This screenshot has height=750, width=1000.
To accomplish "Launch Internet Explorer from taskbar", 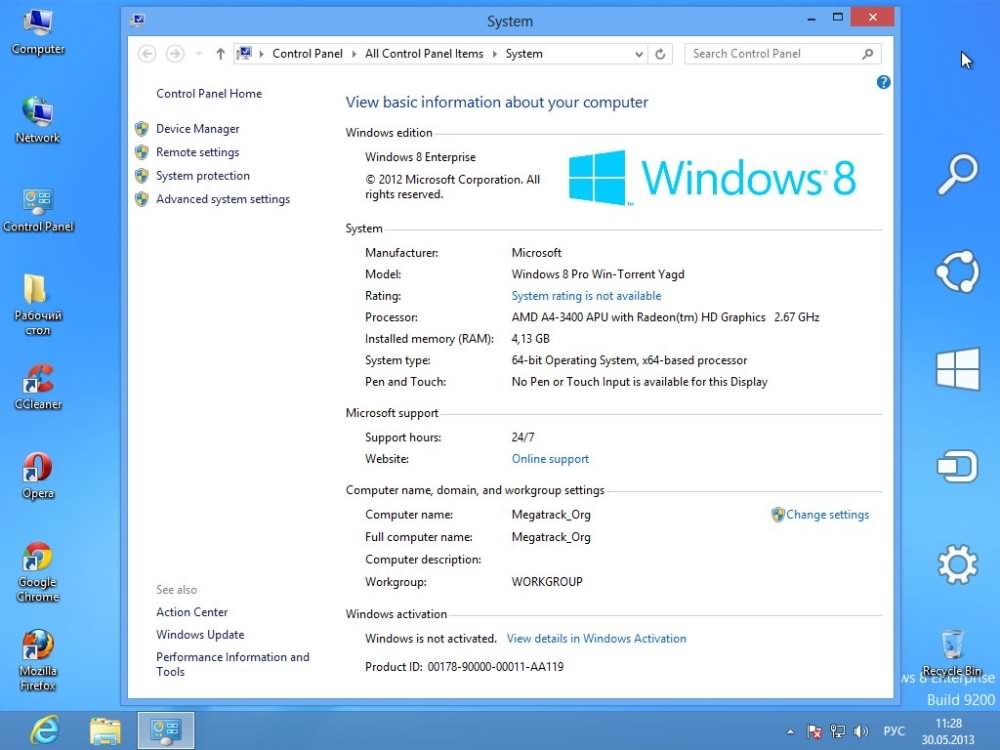I will [x=43, y=730].
